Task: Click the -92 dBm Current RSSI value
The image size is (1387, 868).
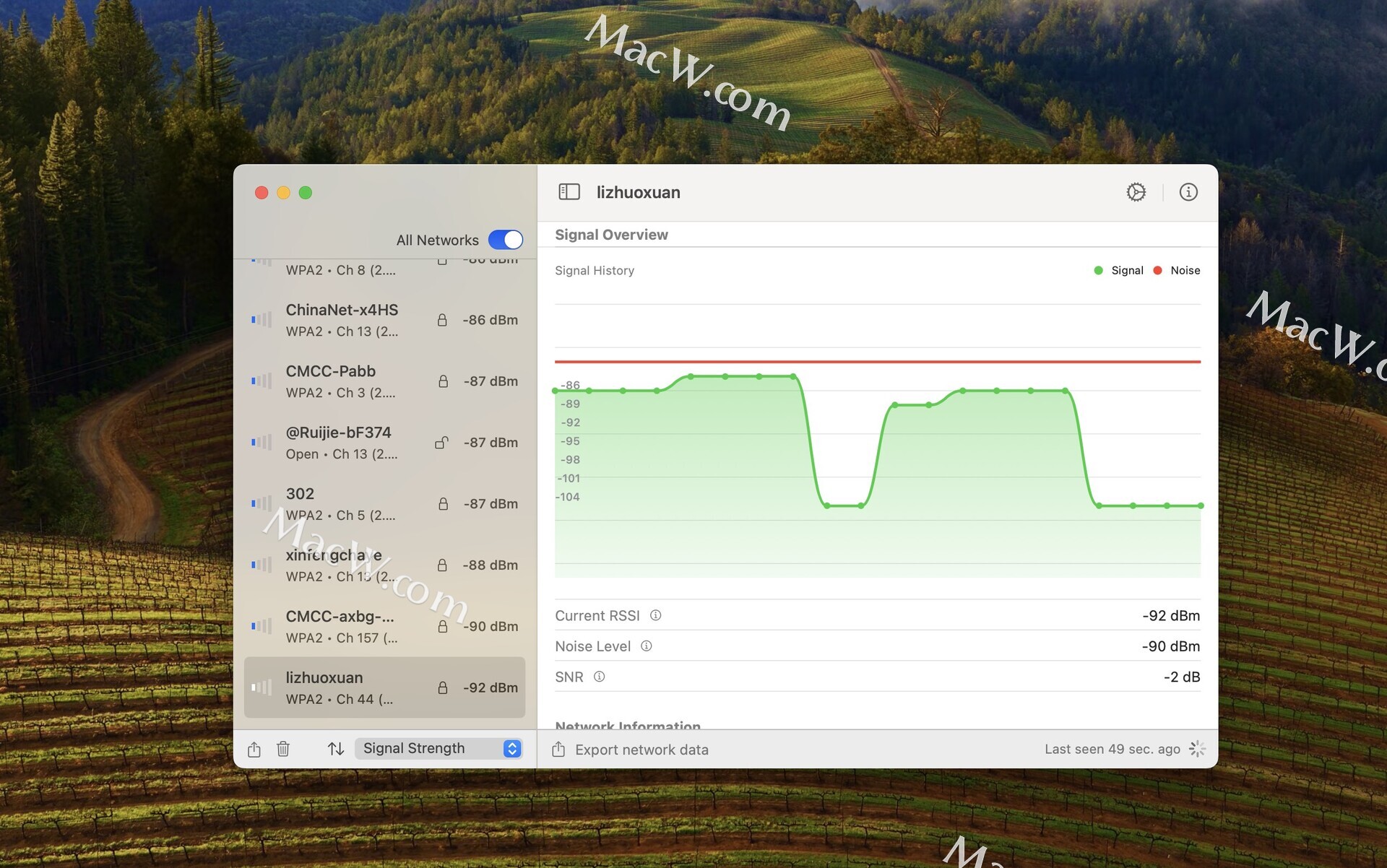Action: (1171, 616)
